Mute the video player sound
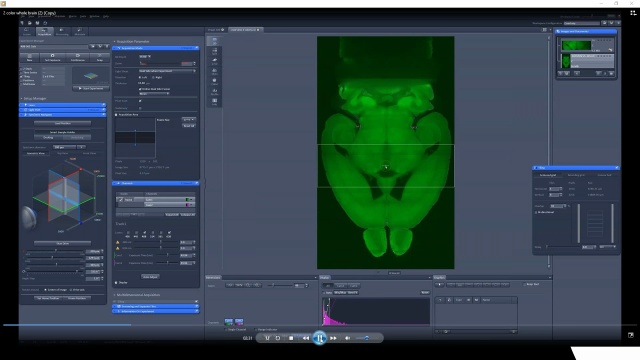640x360 pixels. [x=347, y=338]
